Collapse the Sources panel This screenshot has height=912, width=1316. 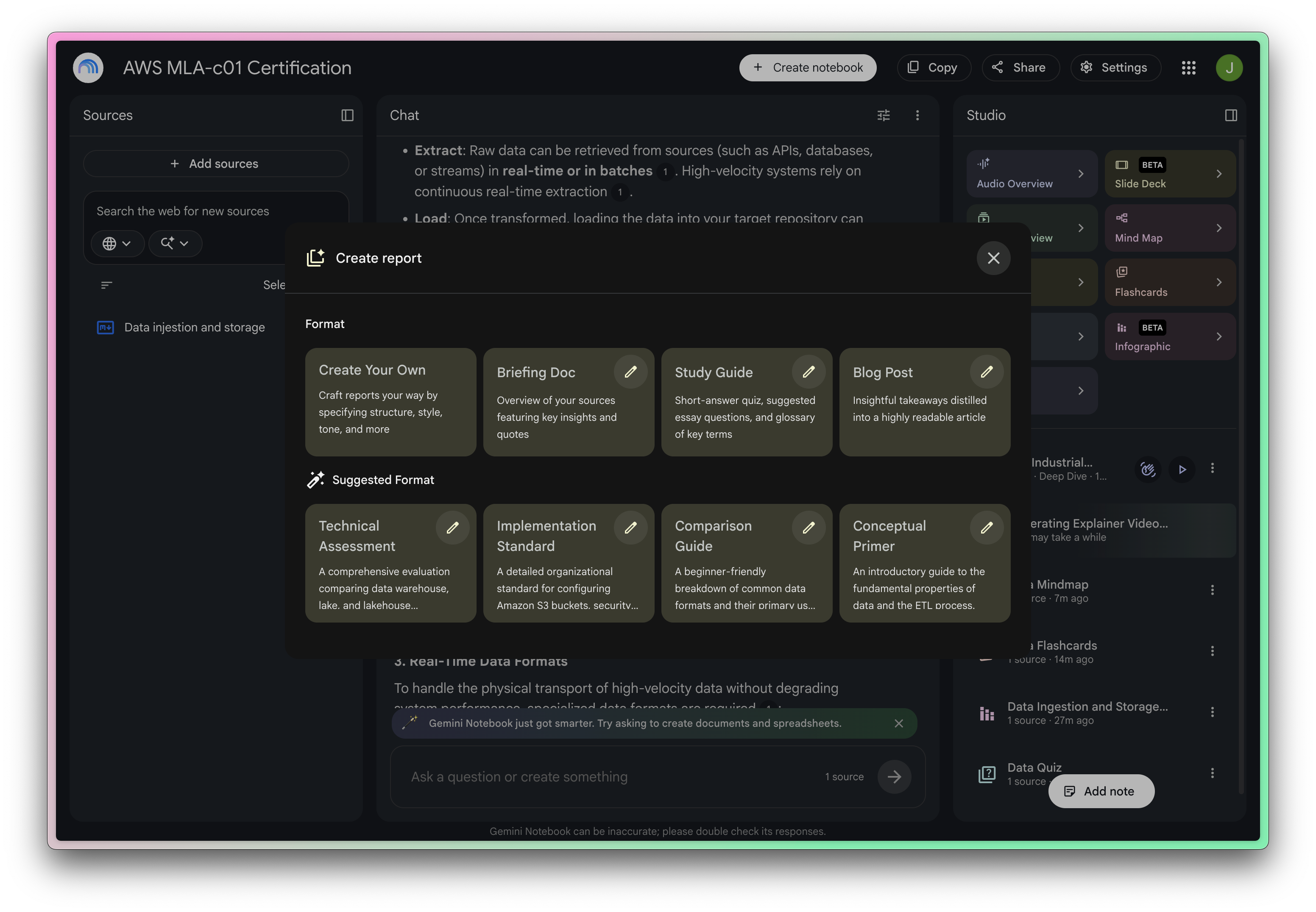347,115
